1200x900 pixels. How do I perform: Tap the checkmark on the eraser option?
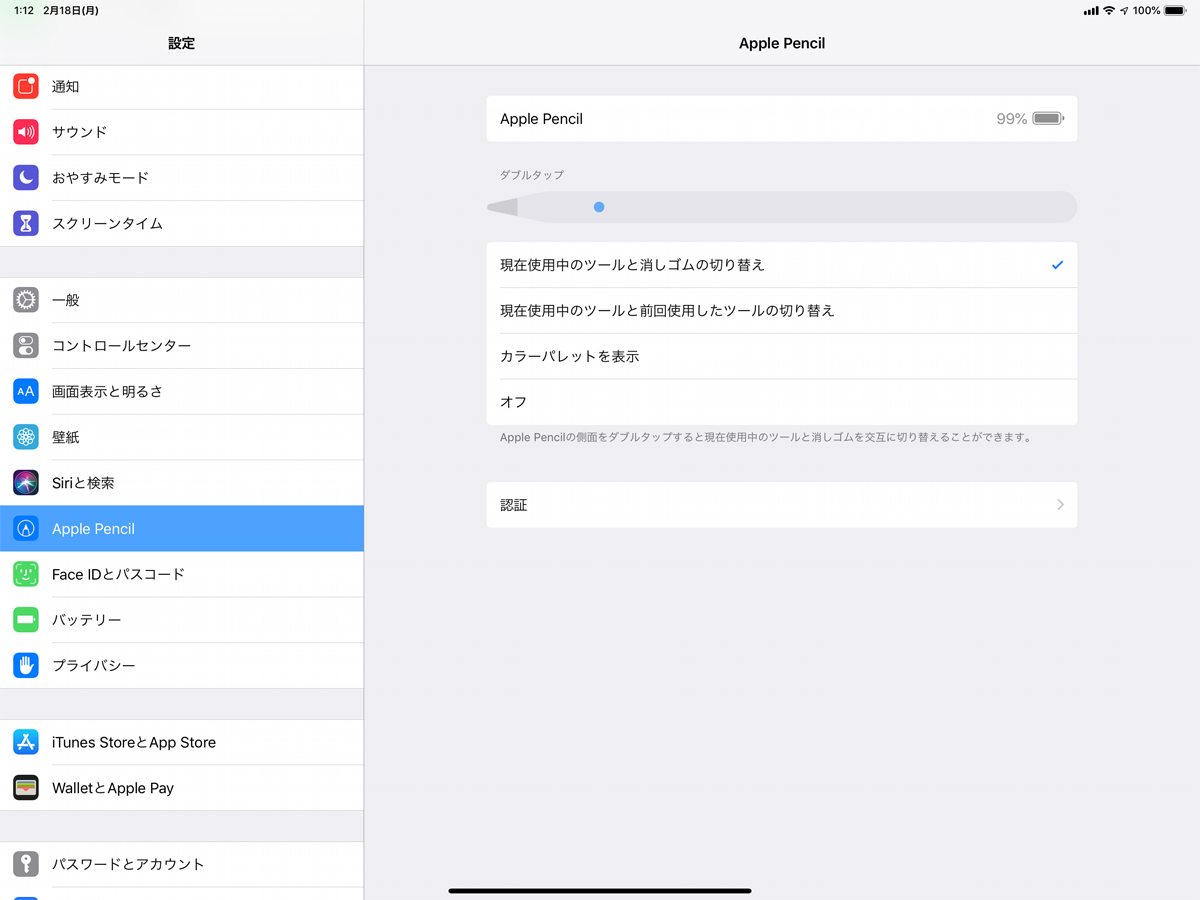tap(1057, 265)
